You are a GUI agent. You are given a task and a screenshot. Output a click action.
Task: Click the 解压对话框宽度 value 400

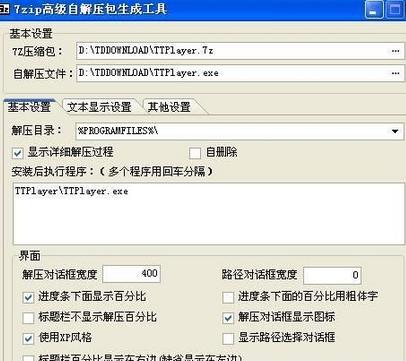pyautogui.click(x=132, y=274)
